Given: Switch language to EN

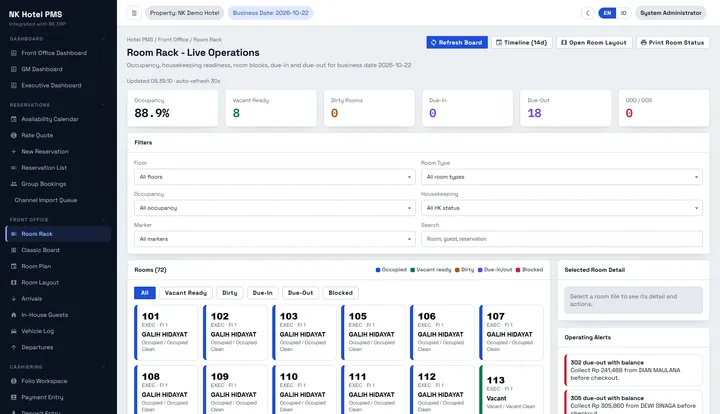Looking at the screenshot, I should [x=607, y=13].
